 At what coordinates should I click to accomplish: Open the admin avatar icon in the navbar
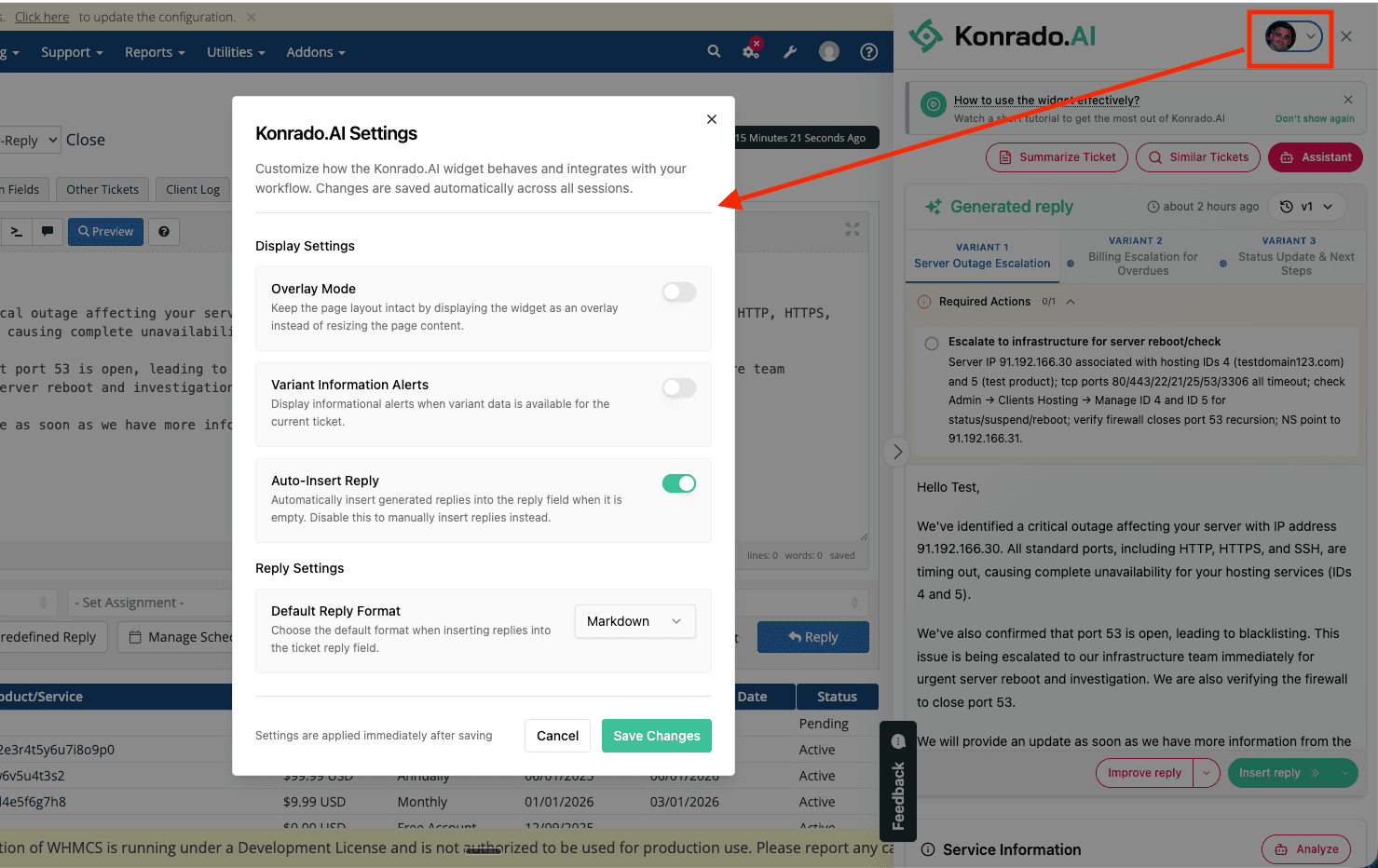click(829, 52)
